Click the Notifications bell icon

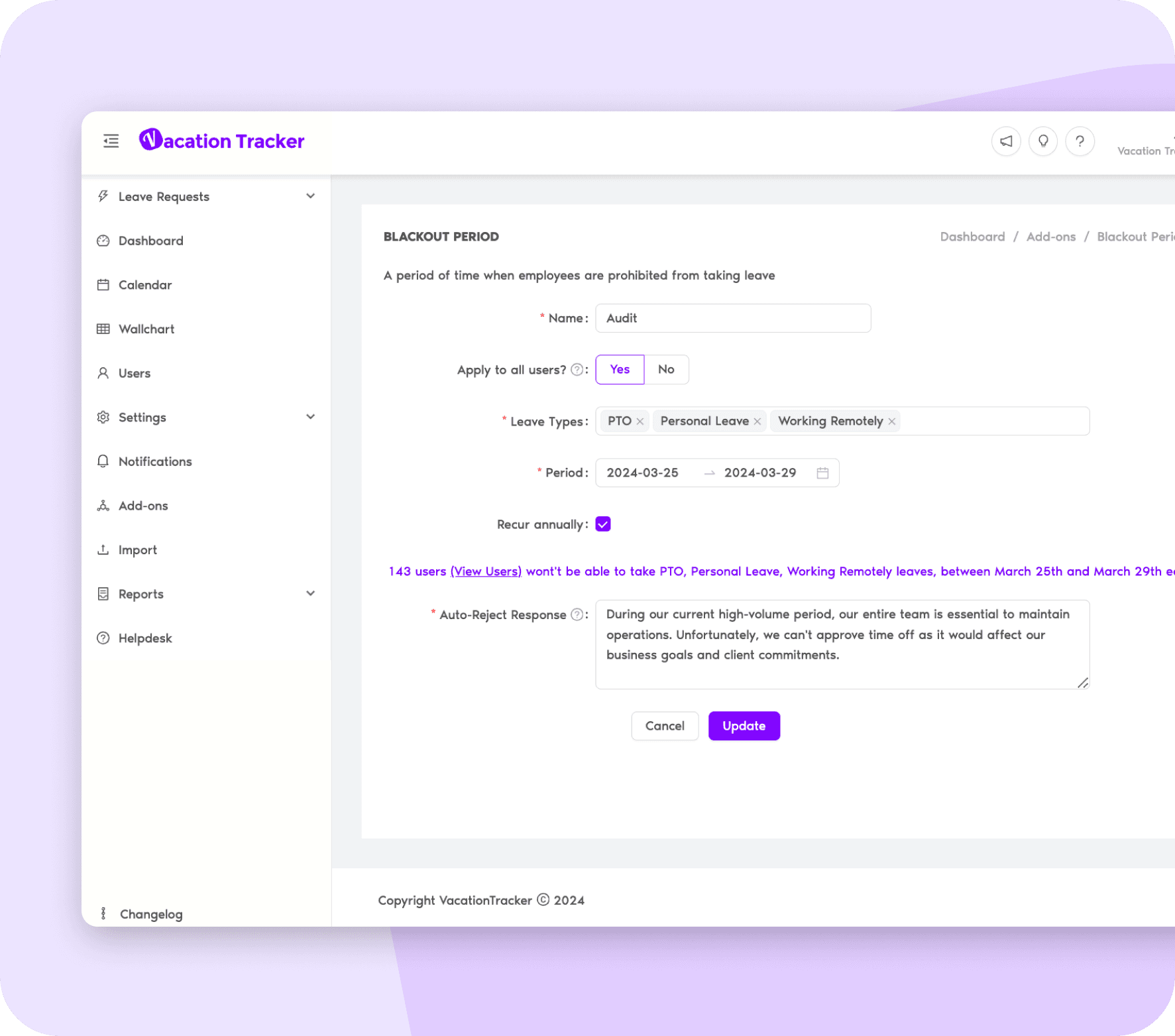pos(103,461)
